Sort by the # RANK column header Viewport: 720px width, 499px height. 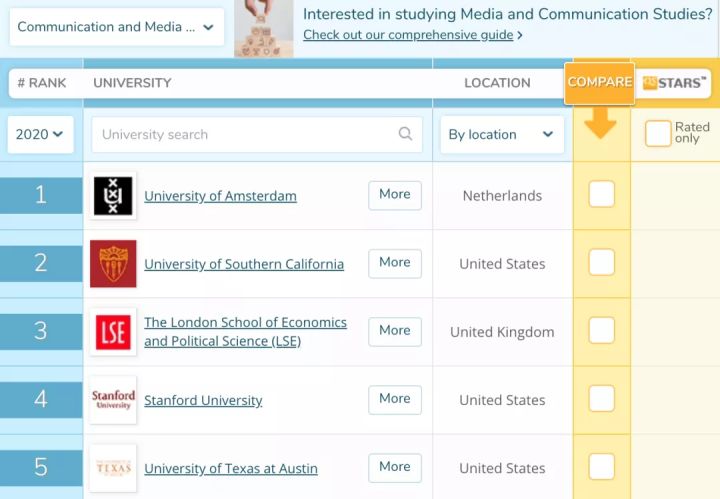click(42, 83)
